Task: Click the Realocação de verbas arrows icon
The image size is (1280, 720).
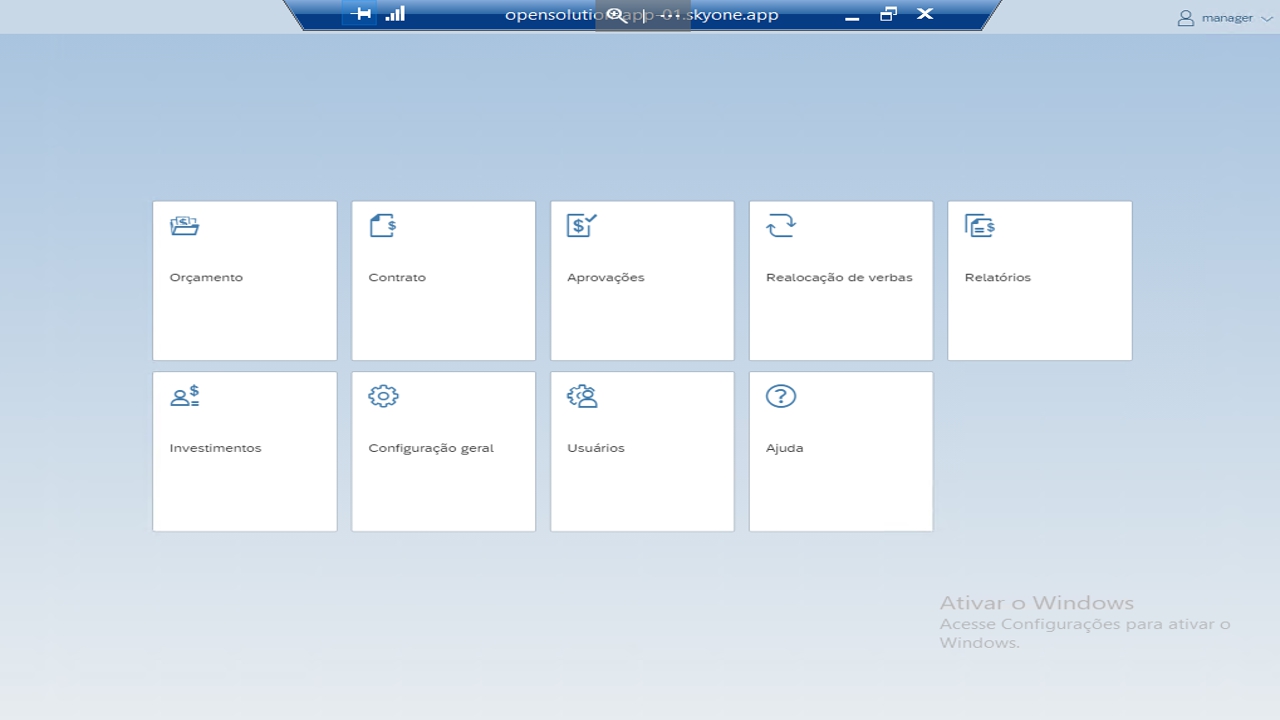Action: tap(780, 226)
